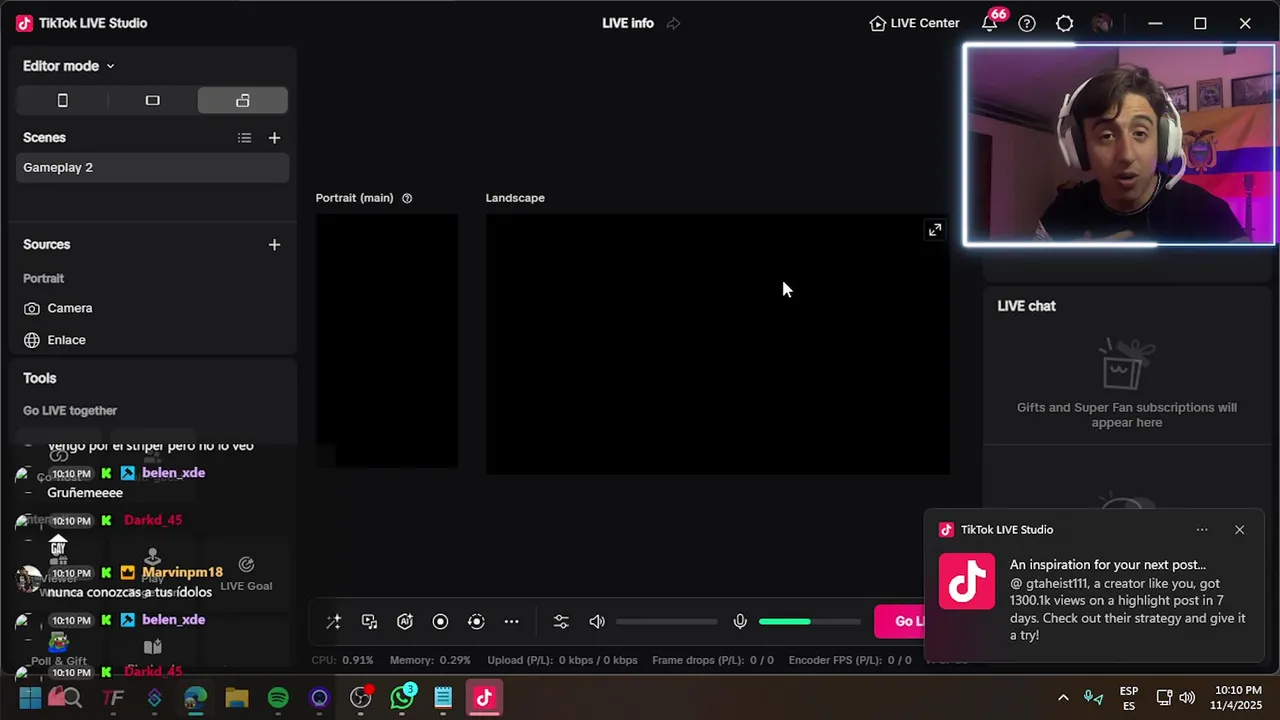Open the audio mixer sliders icon
The image size is (1280, 720).
[x=561, y=622]
